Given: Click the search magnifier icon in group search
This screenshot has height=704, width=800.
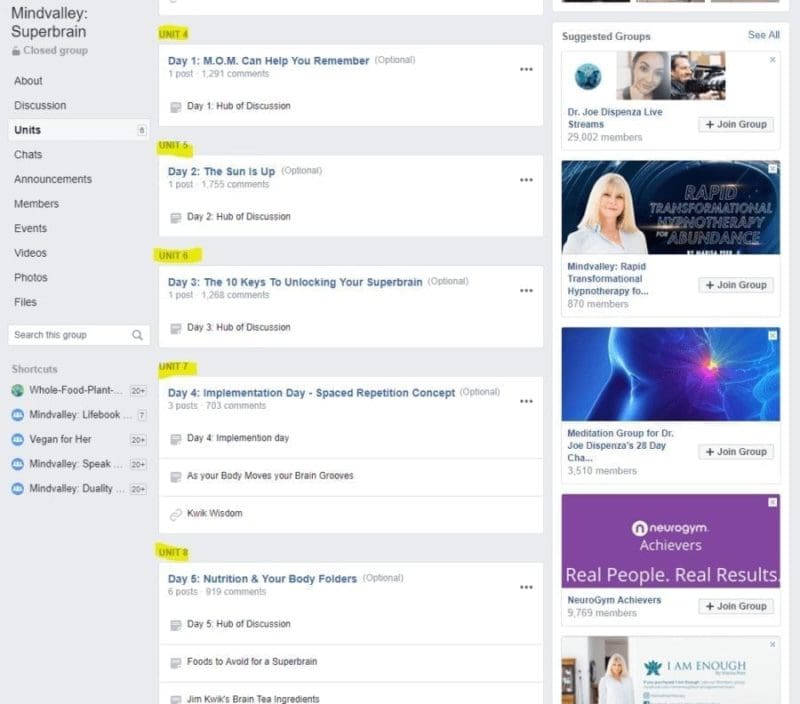Looking at the screenshot, I should 137,335.
